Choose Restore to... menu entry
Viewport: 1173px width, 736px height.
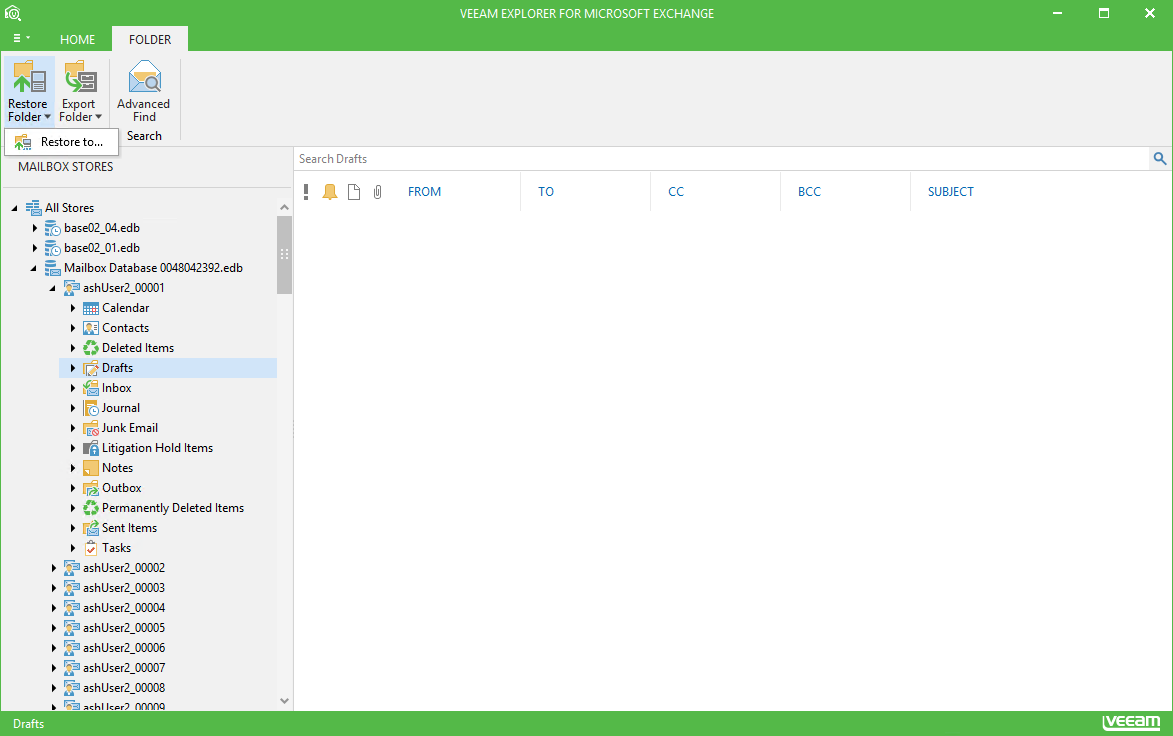[x=61, y=142]
